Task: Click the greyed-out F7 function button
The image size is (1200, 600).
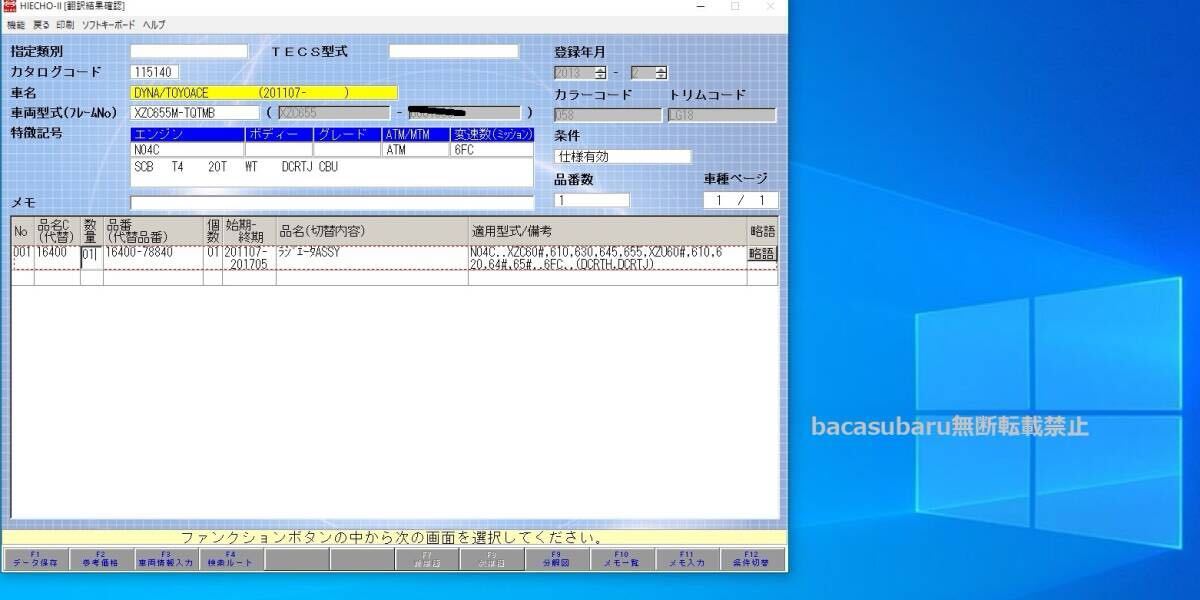Action: 427,559
